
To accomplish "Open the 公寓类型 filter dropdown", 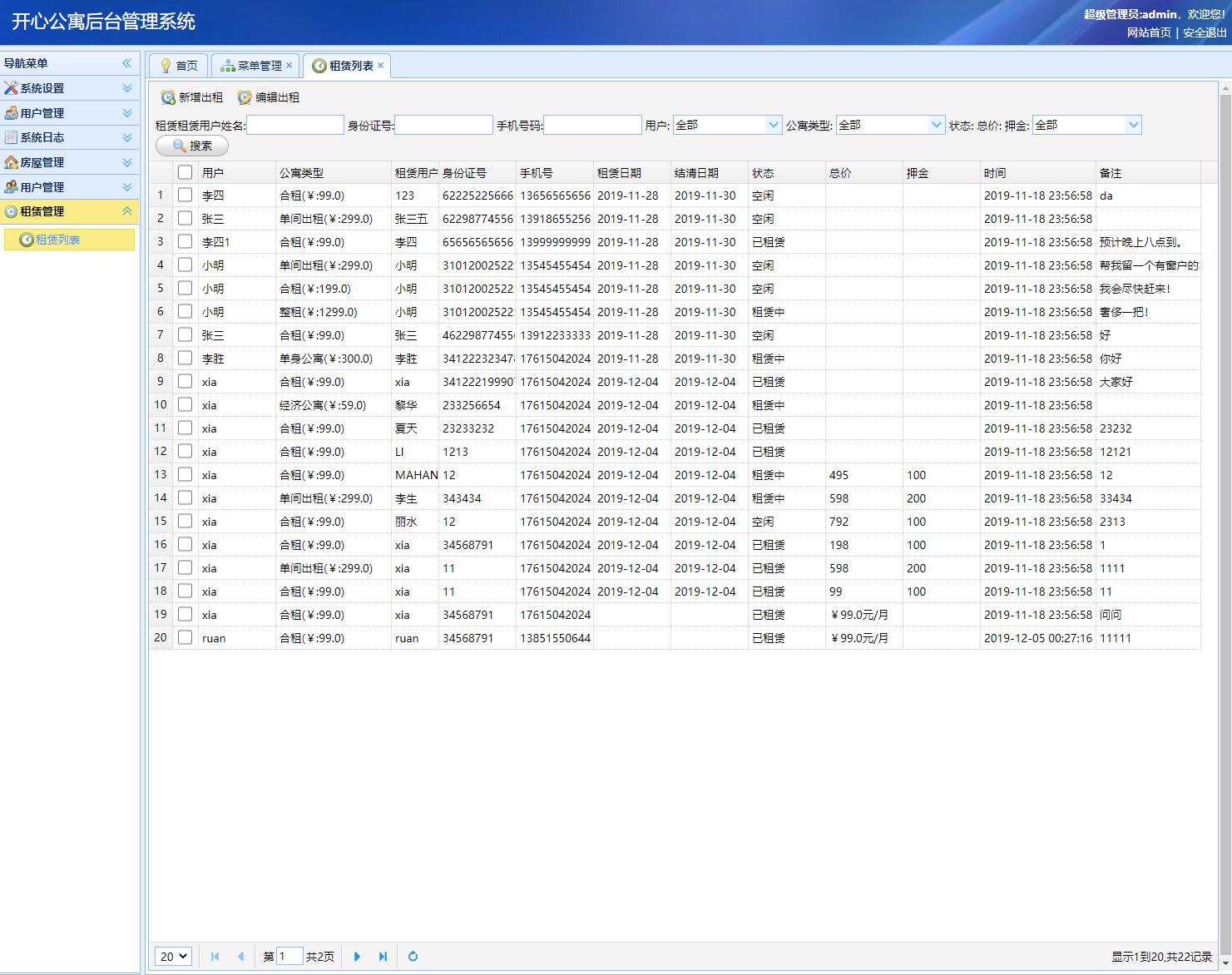I will pos(937,125).
